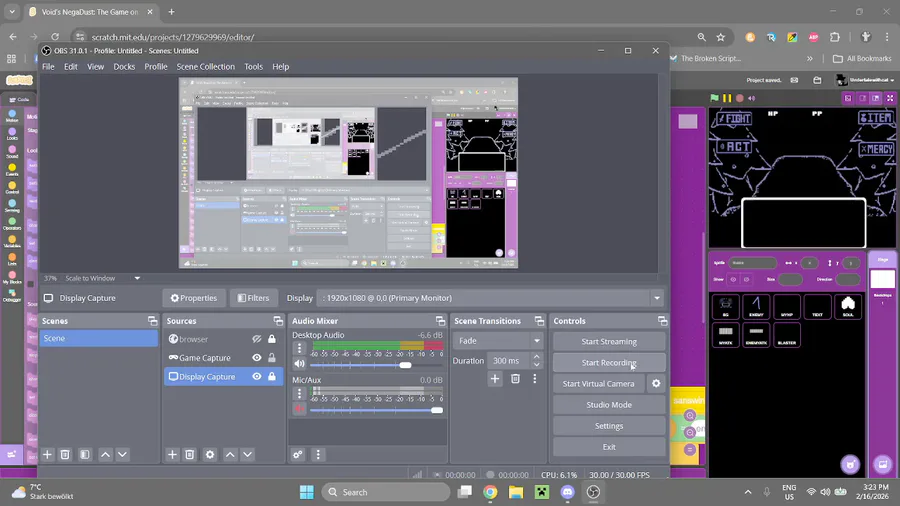Move scene up arrow in Scenes dock
Viewport: 900px width, 506px height.
[x=106, y=454]
